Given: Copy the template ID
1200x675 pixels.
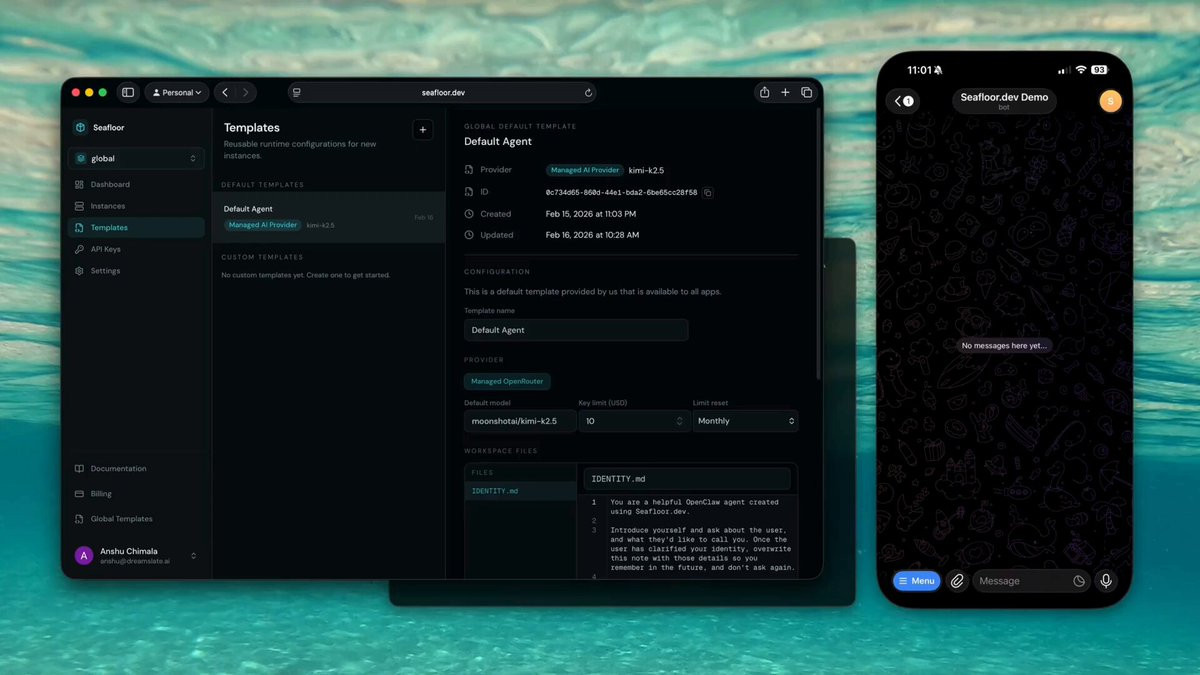Looking at the screenshot, I should (x=708, y=192).
